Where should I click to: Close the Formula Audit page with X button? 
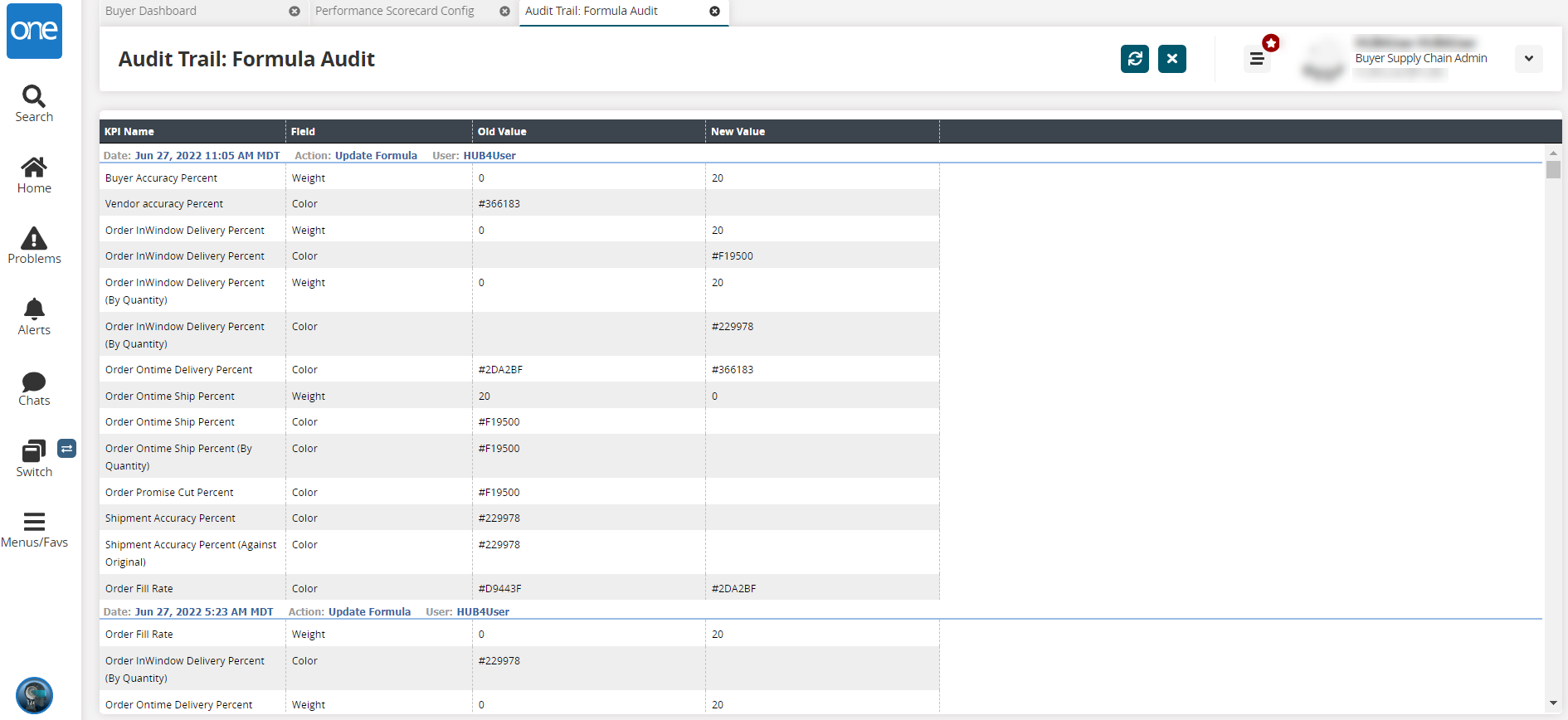click(x=1172, y=59)
